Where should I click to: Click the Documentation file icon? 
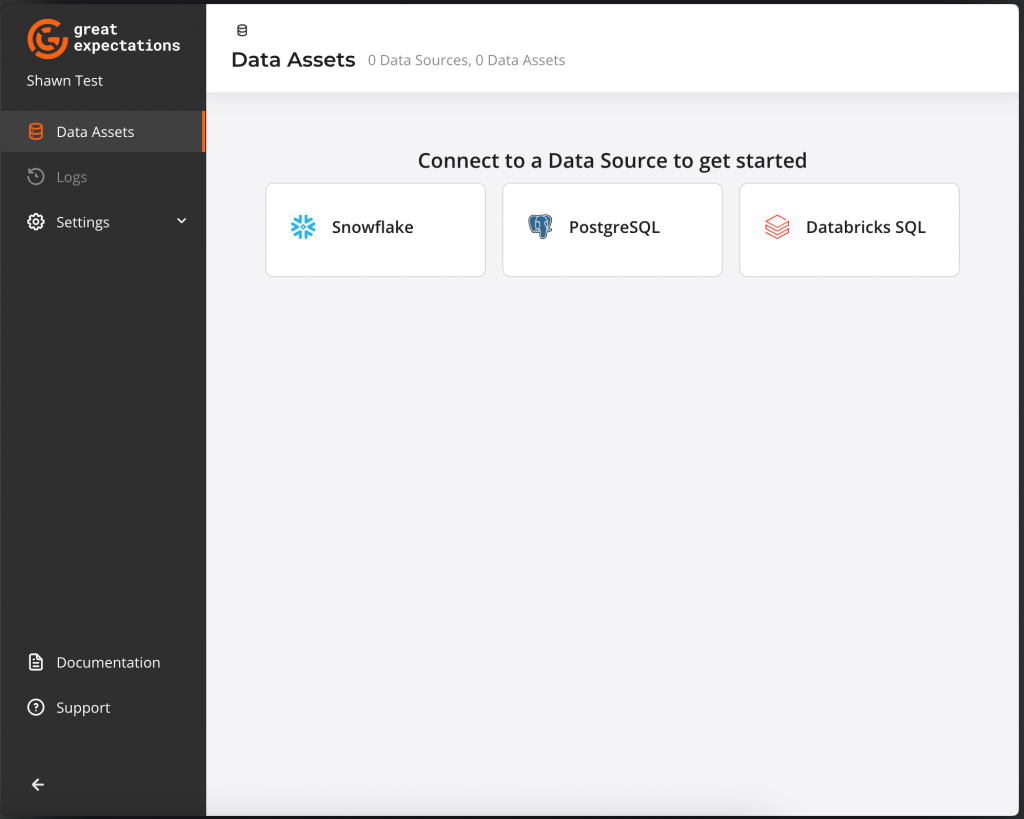coord(36,662)
